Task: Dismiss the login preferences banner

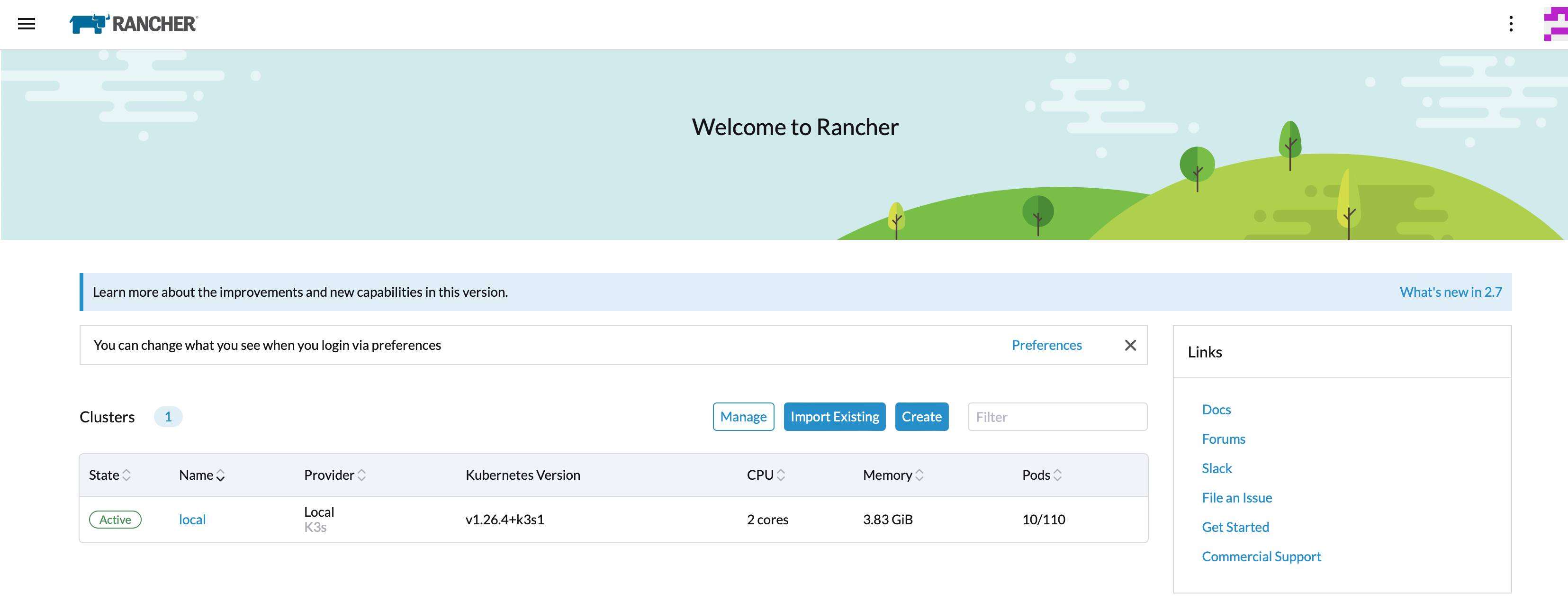Action: click(x=1130, y=345)
